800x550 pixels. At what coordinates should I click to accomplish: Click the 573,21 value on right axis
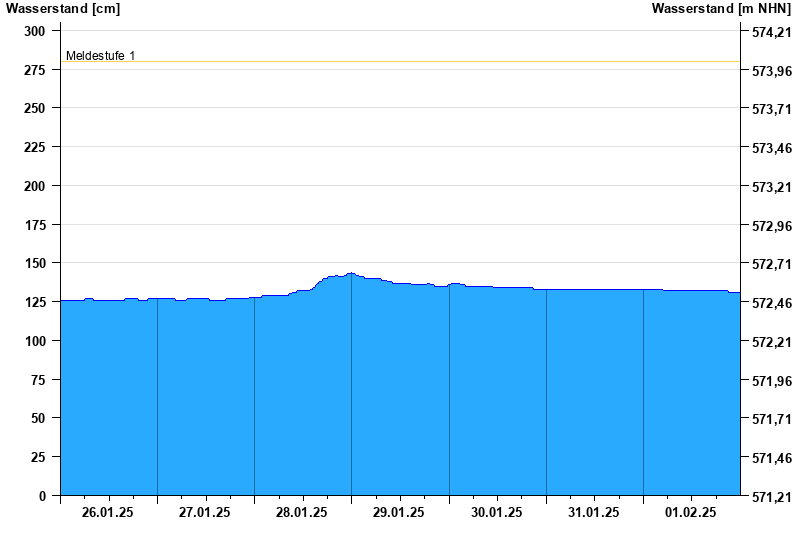tap(770, 187)
